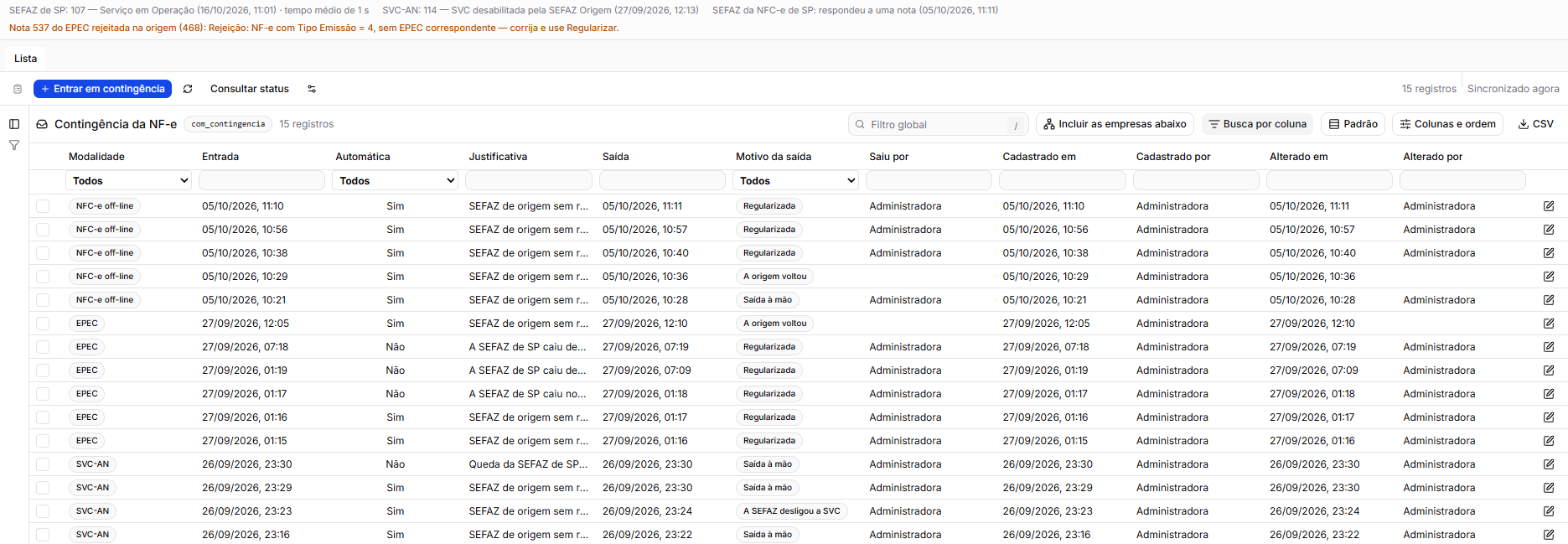
Task: Edit the EPEC row entered 27/09/2026, 01:17
Action: tap(1549, 394)
